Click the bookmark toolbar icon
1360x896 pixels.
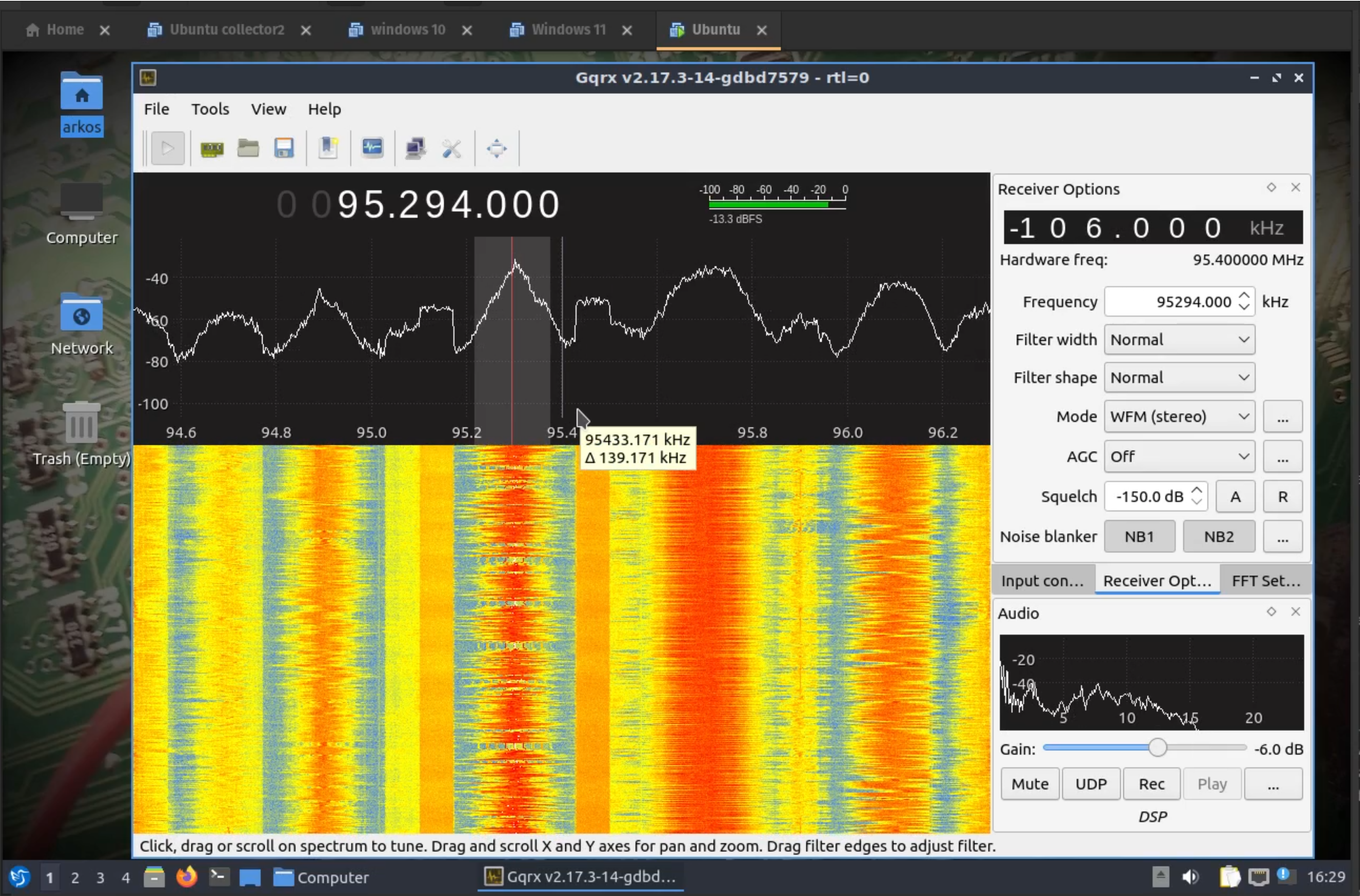[328, 149]
